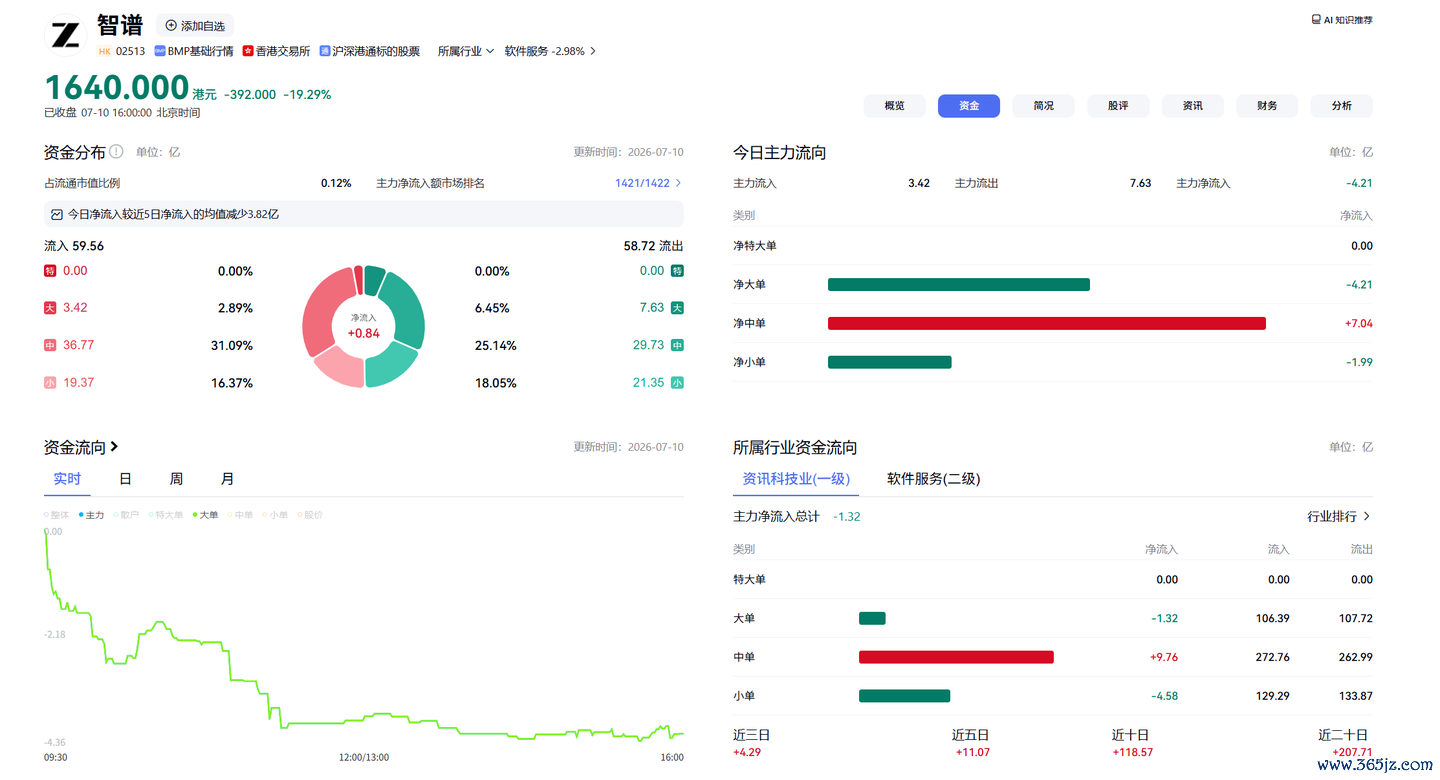Click the 添加自选 button
1440x780 pixels.
[194, 26]
